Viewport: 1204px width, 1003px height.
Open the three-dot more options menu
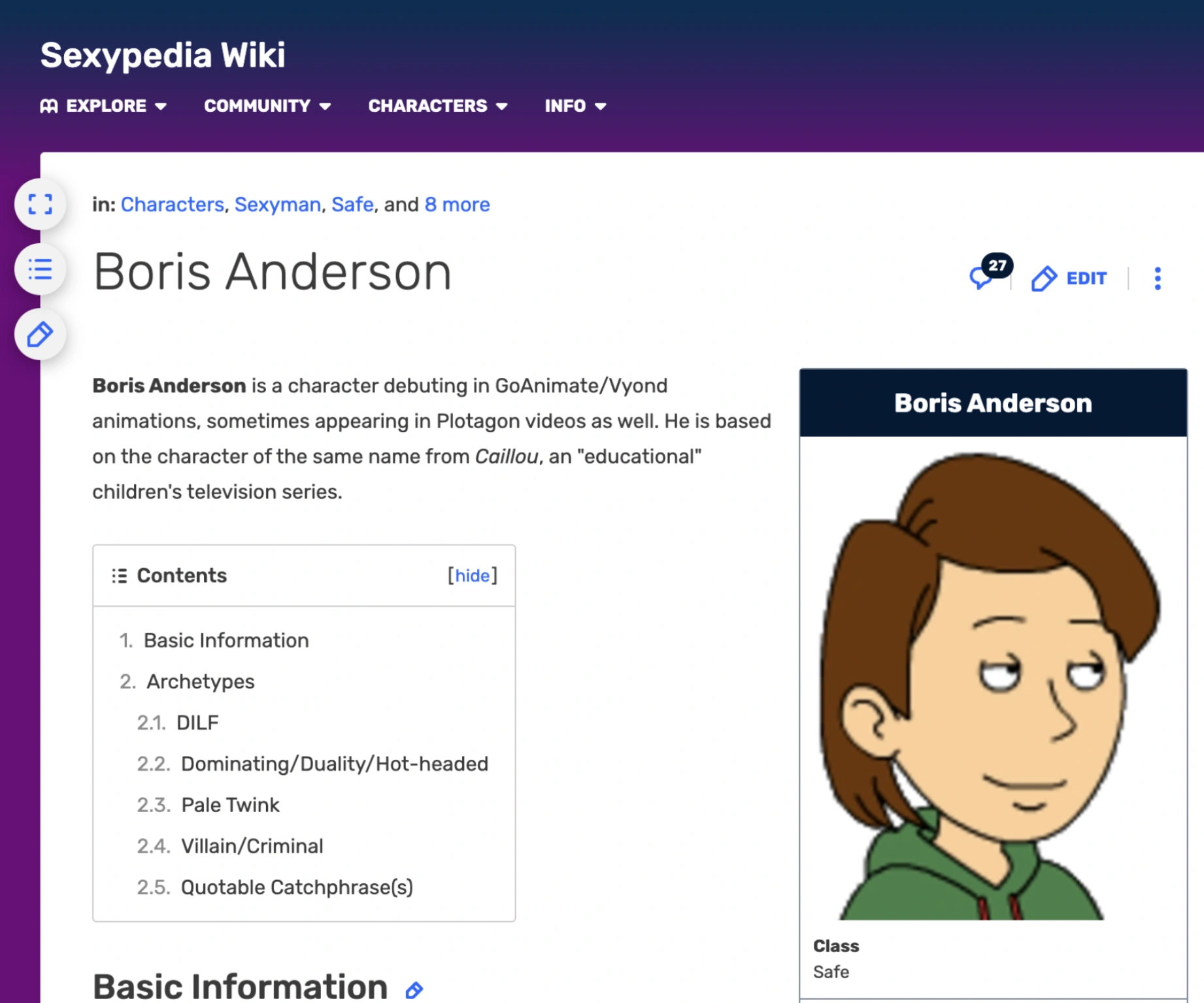point(1158,279)
